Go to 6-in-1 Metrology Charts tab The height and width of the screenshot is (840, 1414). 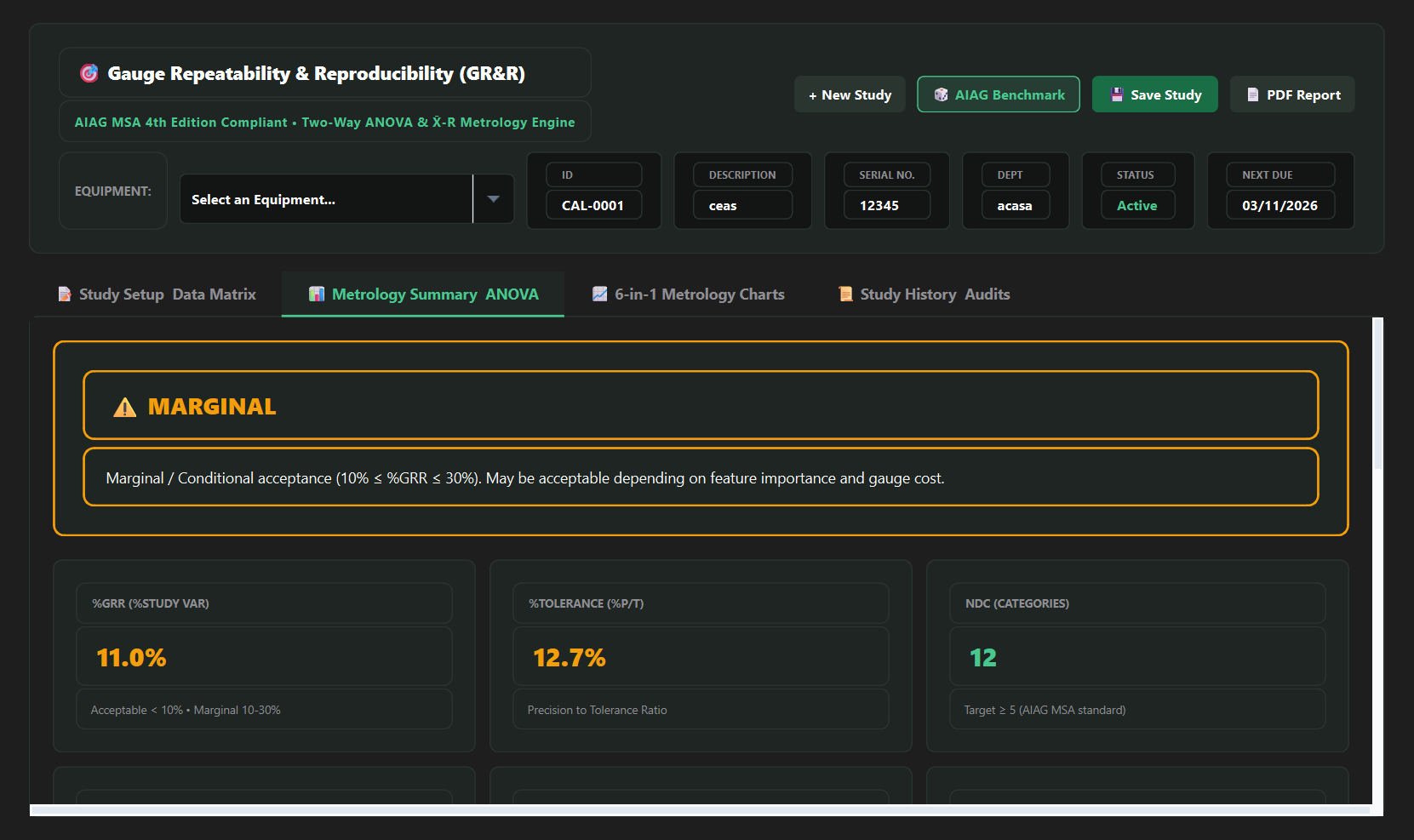689,294
